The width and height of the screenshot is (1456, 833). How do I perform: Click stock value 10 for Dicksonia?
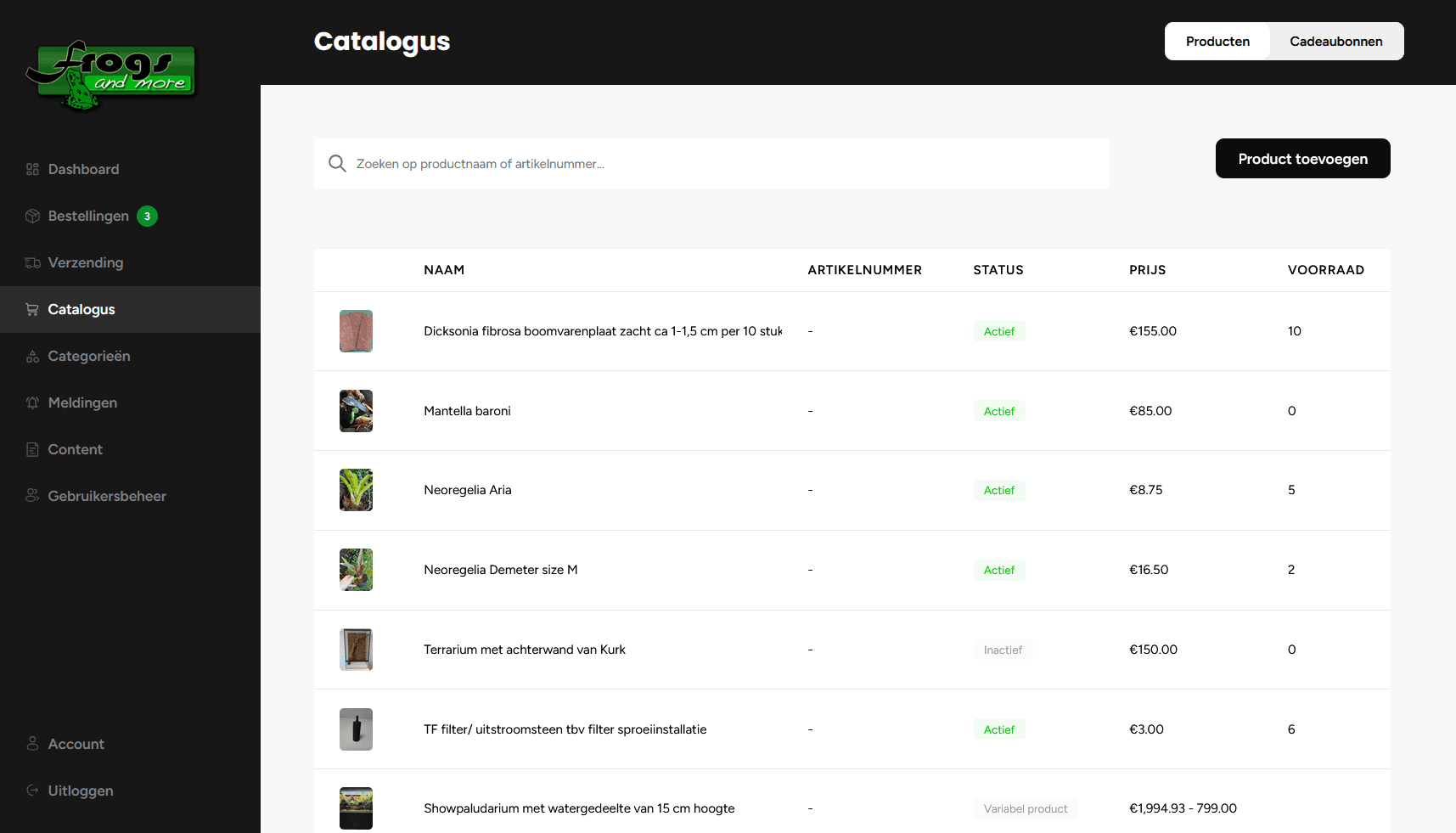(x=1295, y=331)
